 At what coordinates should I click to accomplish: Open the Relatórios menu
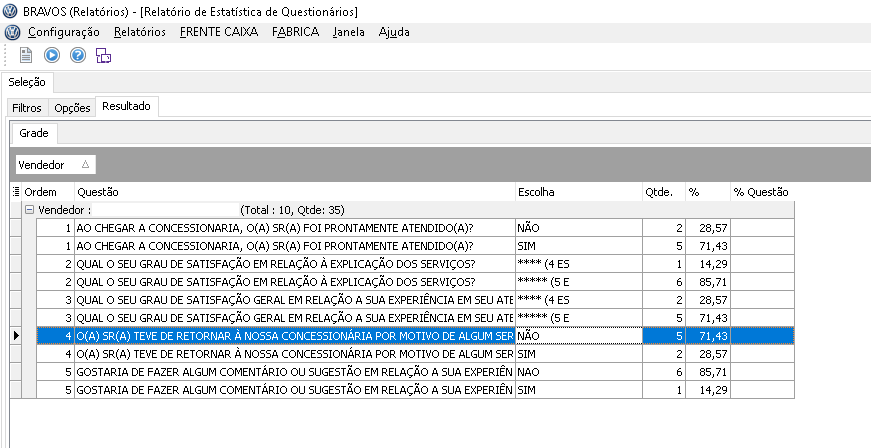point(140,32)
